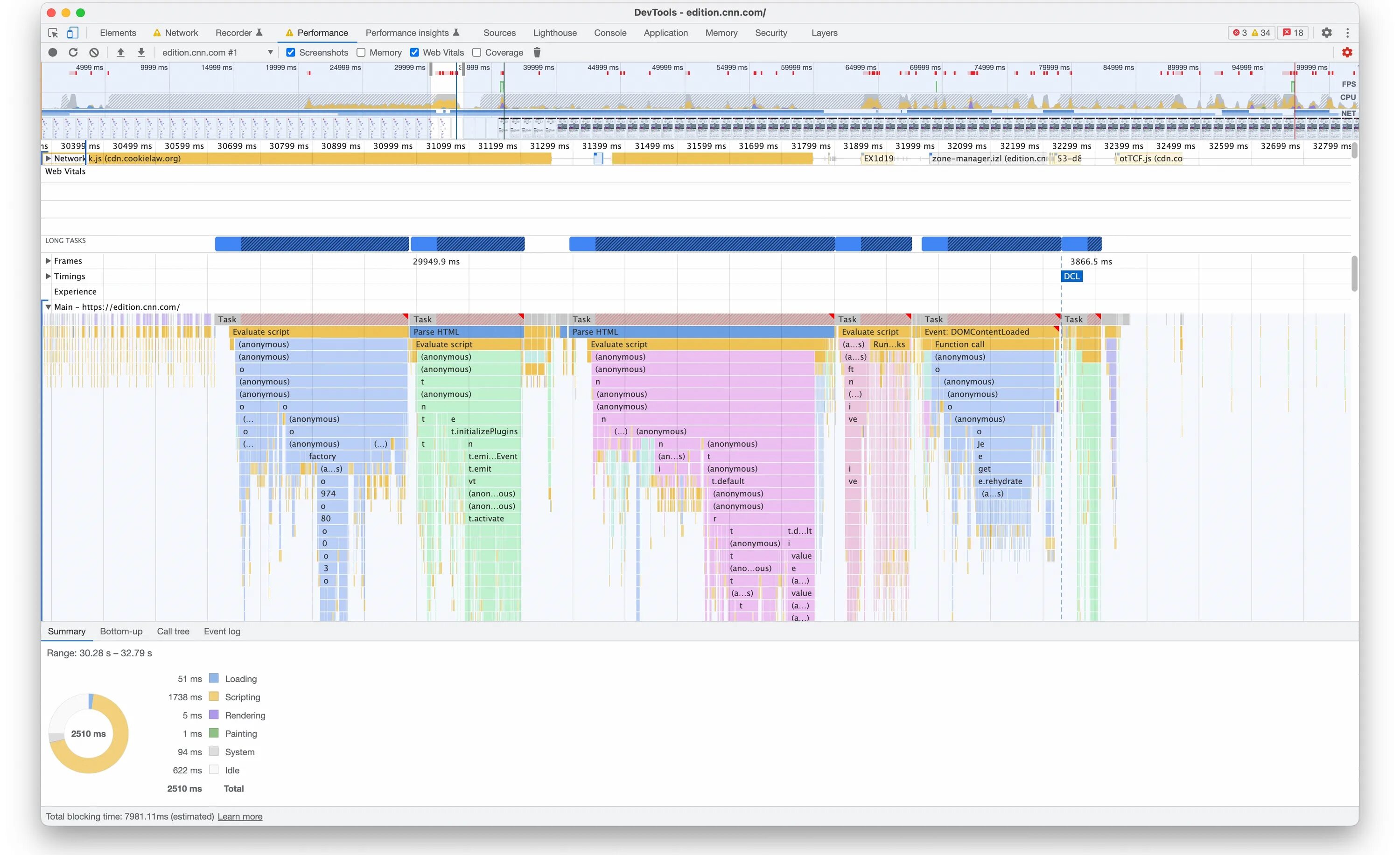Image resolution: width=1400 pixels, height=855 pixels.
Task: Click the save profile download icon
Action: click(x=141, y=52)
